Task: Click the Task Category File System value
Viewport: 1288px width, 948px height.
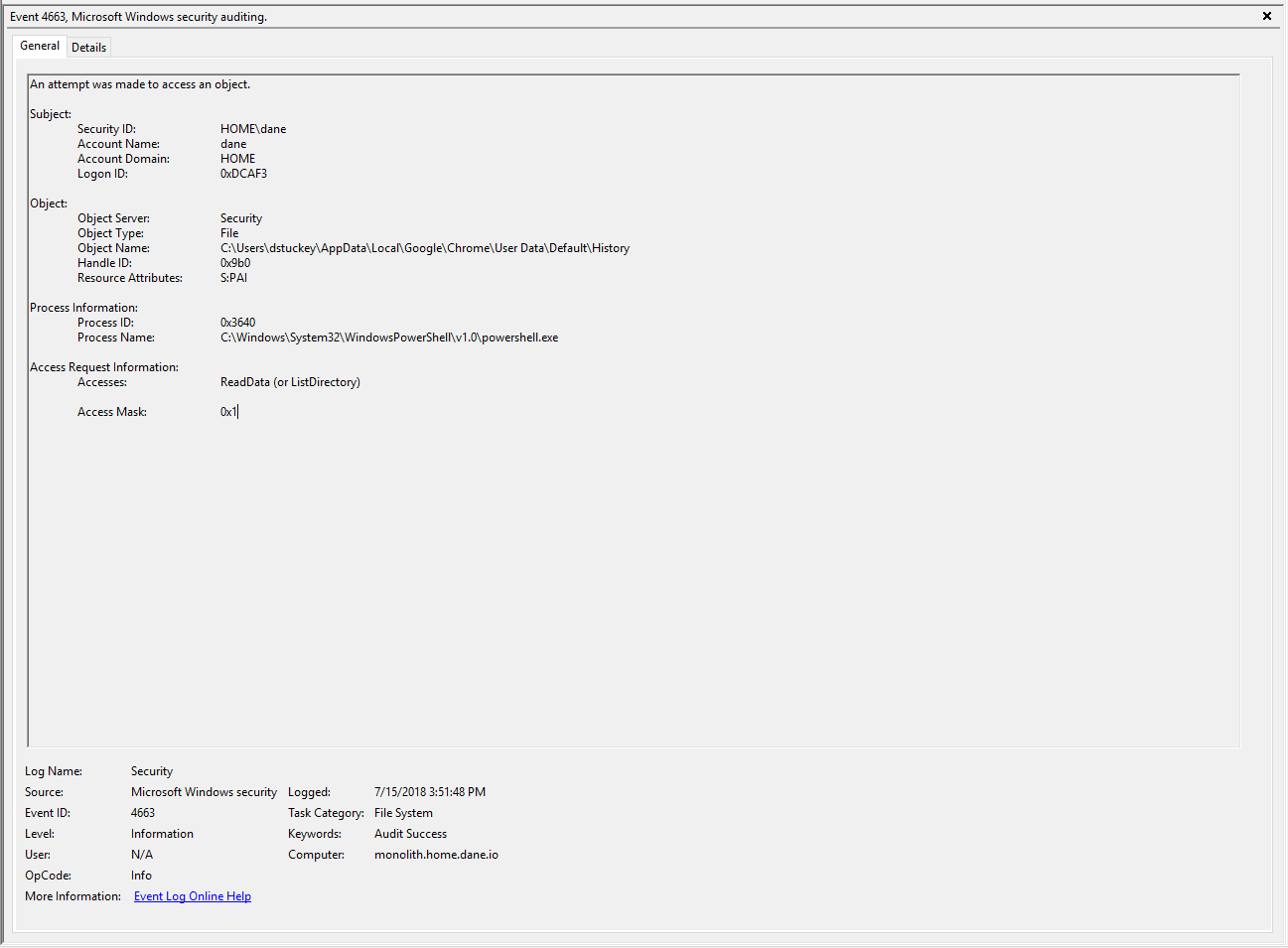Action: point(403,813)
